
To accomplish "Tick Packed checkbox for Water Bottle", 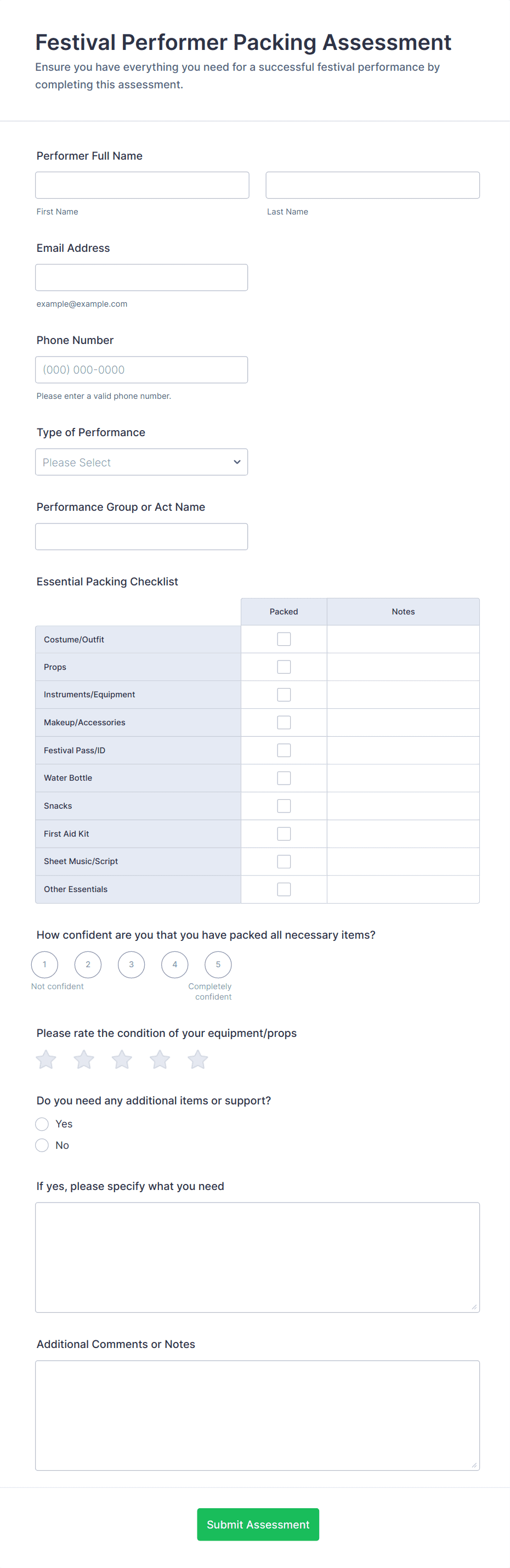I will click(284, 778).
